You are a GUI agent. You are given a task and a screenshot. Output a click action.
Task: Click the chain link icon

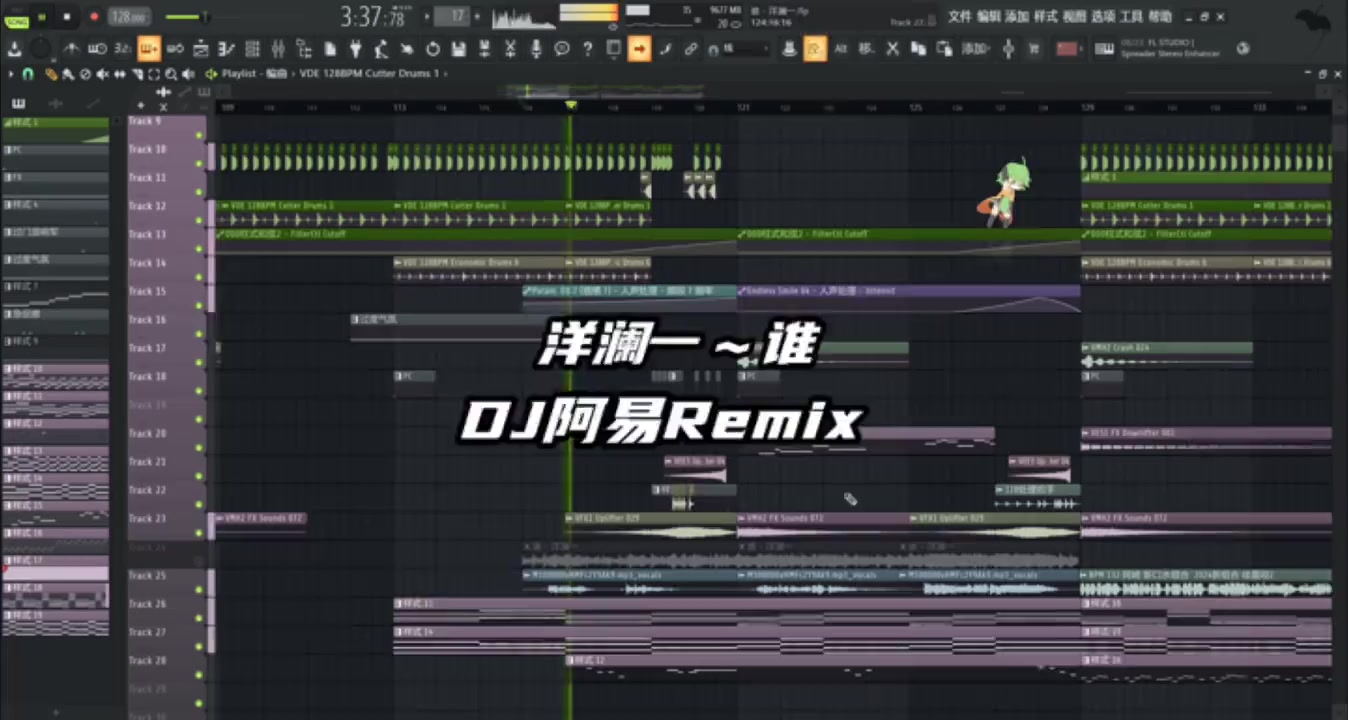click(691, 48)
